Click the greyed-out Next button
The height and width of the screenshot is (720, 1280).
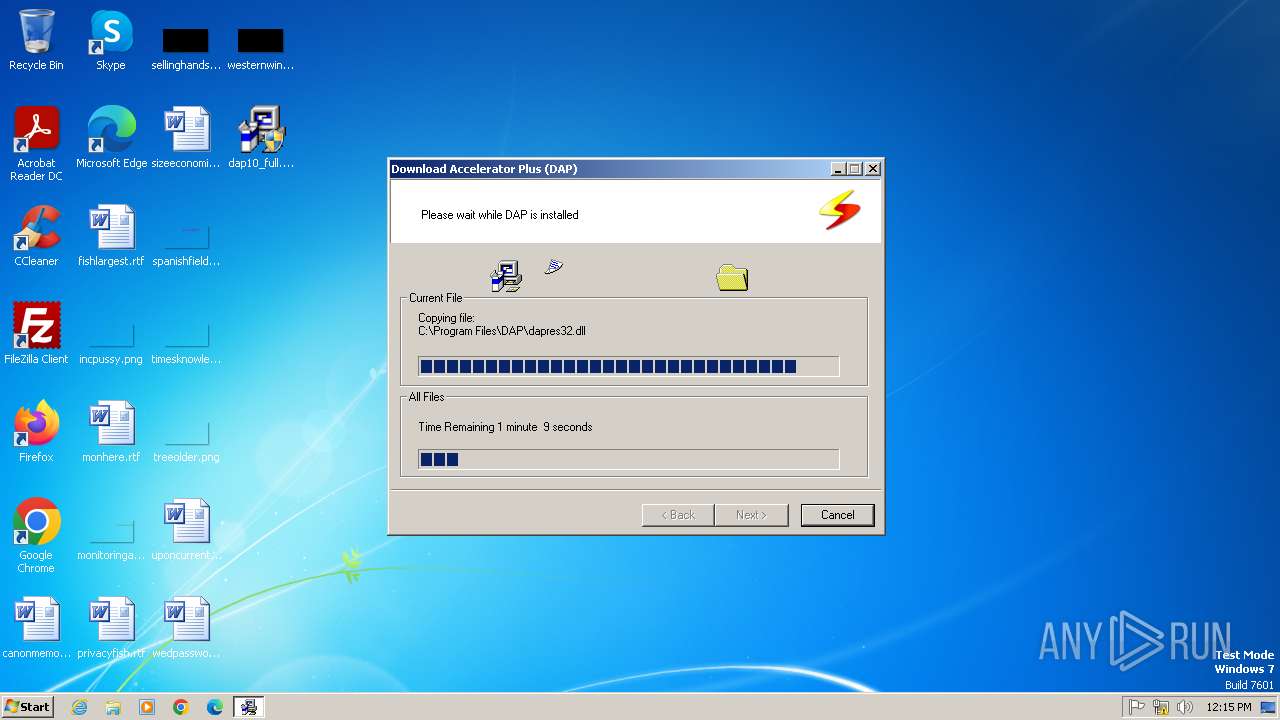click(751, 515)
